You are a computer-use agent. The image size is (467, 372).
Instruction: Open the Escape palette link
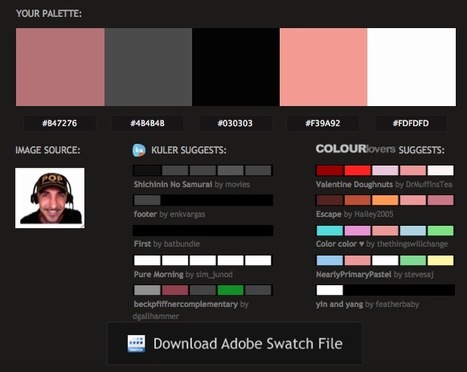(x=329, y=214)
